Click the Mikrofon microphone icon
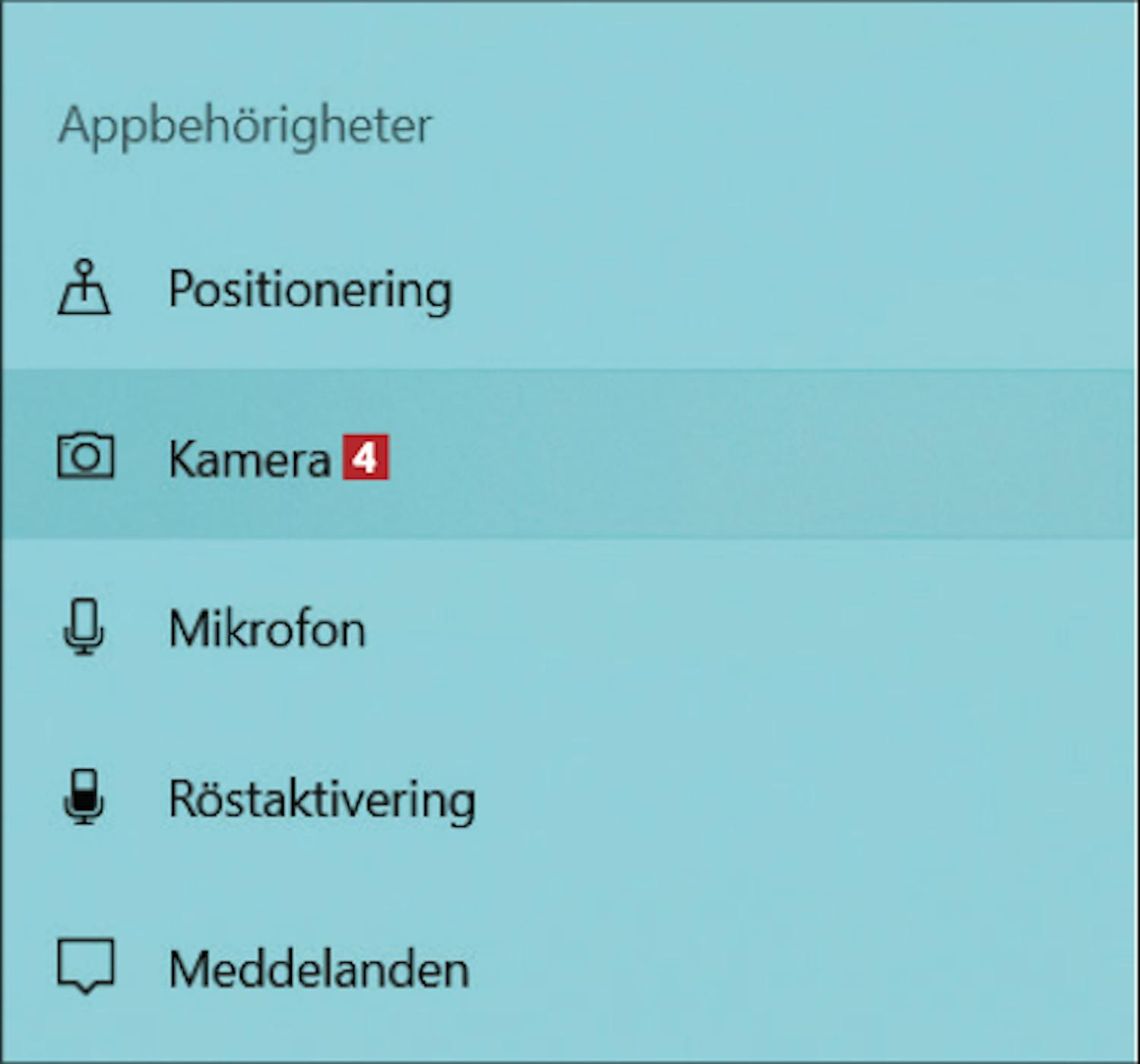This screenshot has height=1064, width=1140. [x=84, y=627]
